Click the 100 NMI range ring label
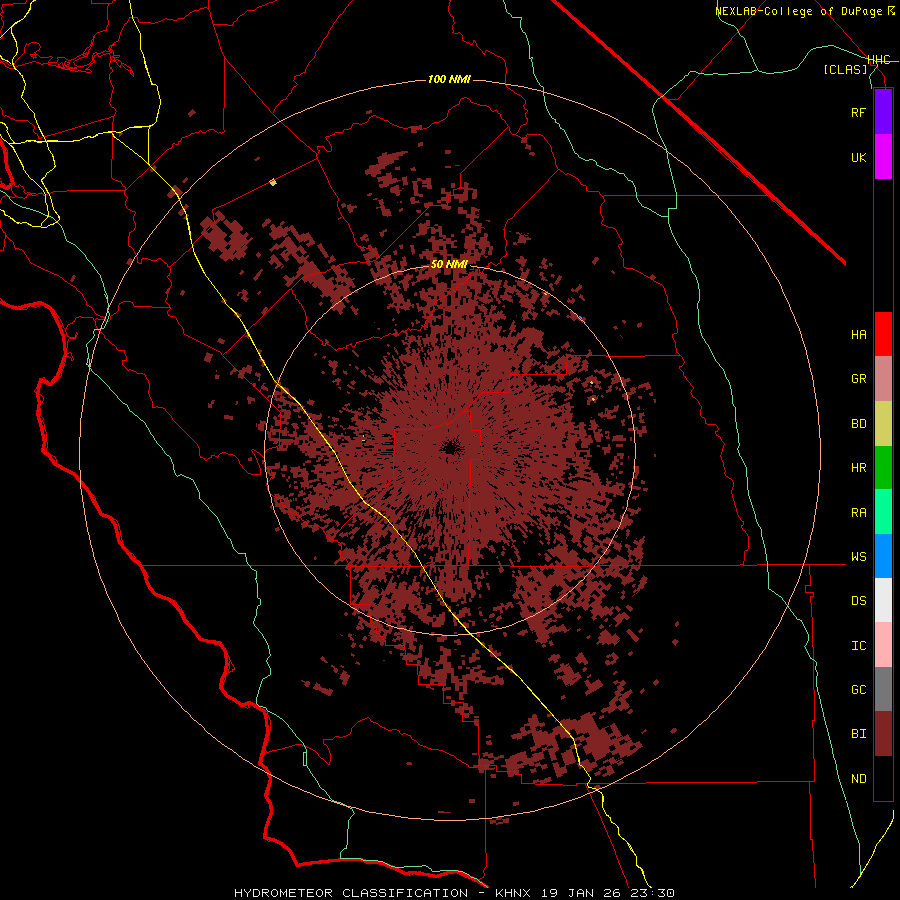Viewport: 900px width, 900px height. (449, 79)
